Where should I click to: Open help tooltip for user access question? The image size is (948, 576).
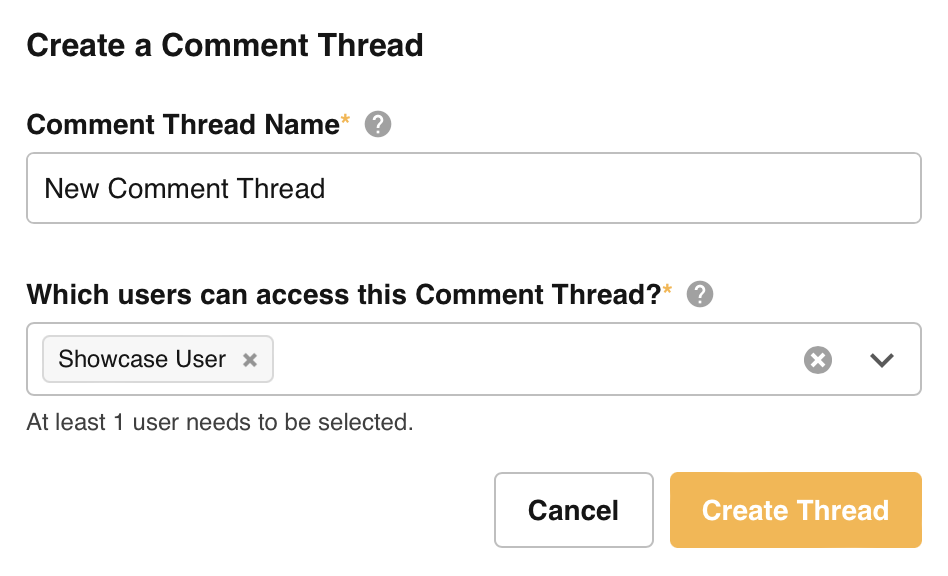pyautogui.click(x=700, y=295)
